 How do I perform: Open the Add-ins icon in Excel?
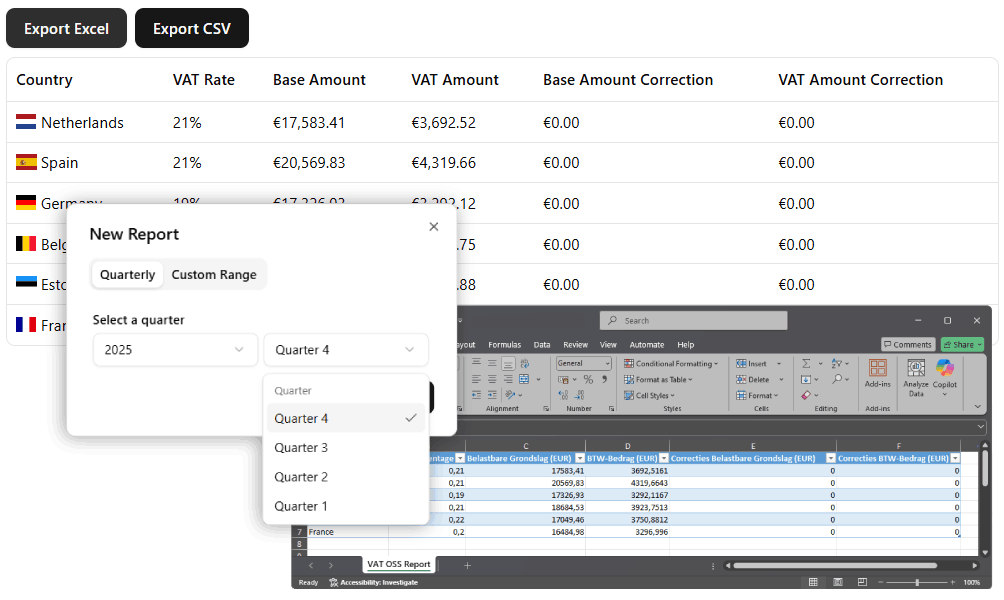click(877, 373)
